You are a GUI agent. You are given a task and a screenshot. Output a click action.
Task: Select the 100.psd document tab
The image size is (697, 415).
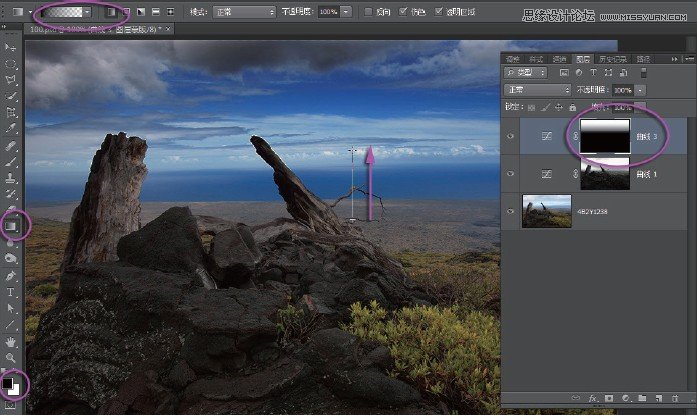click(x=99, y=29)
